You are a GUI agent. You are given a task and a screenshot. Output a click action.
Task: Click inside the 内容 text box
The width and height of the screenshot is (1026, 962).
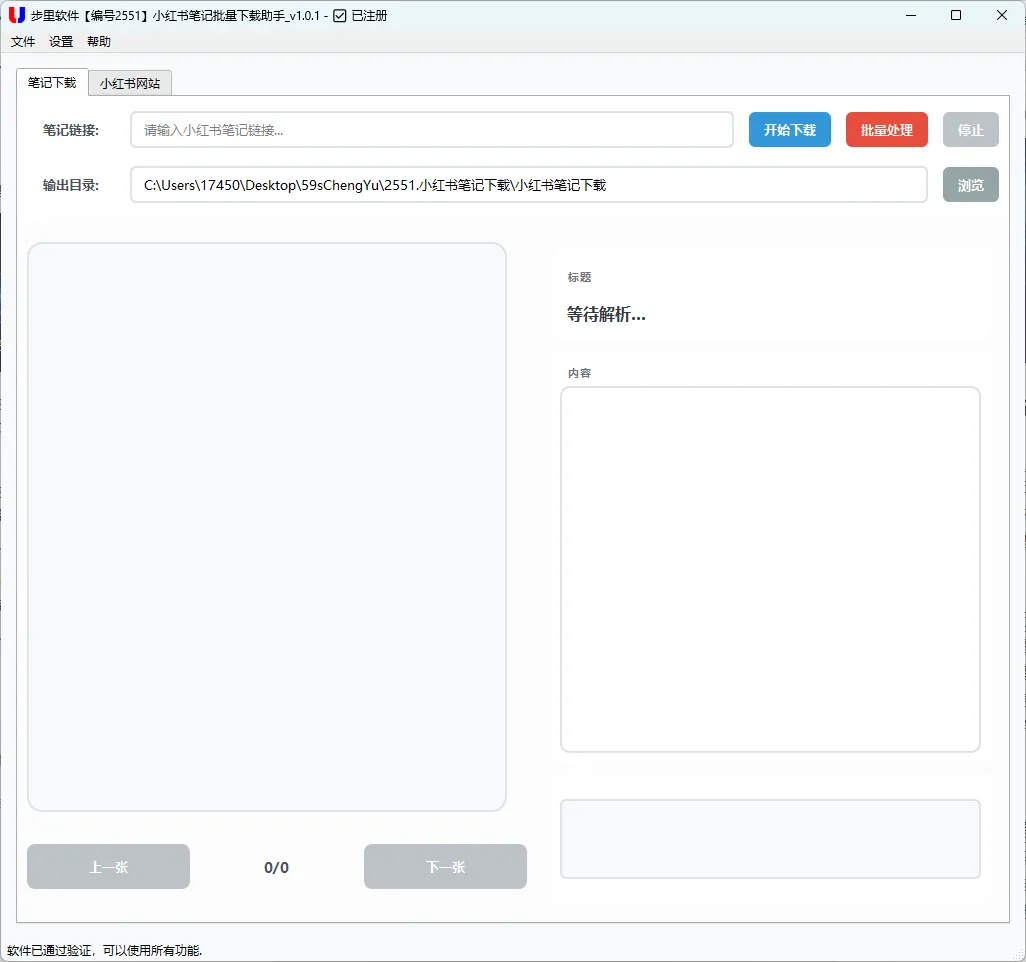coord(770,569)
